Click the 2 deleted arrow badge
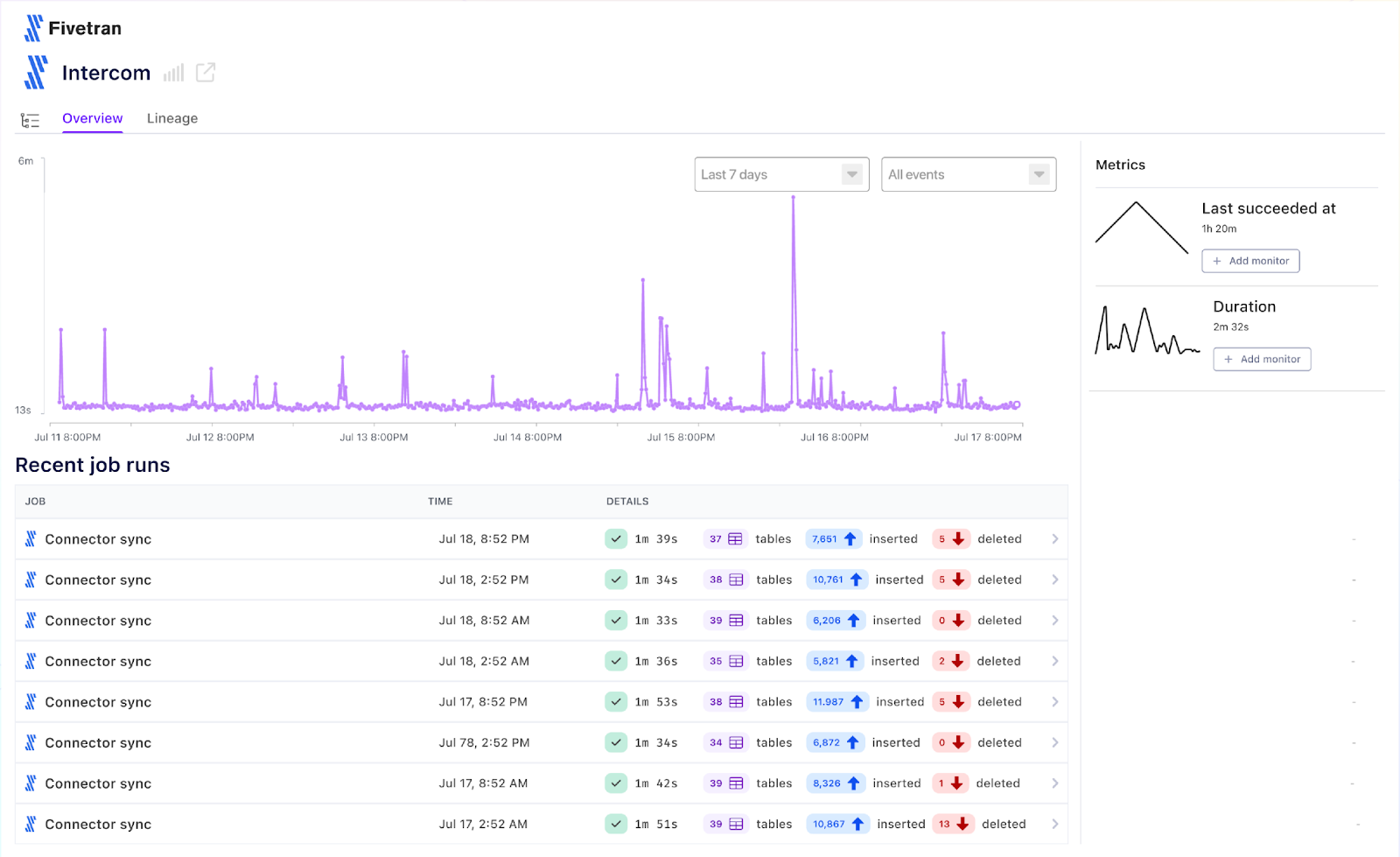Screen dimensions: 1400x857 (x=951, y=661)
